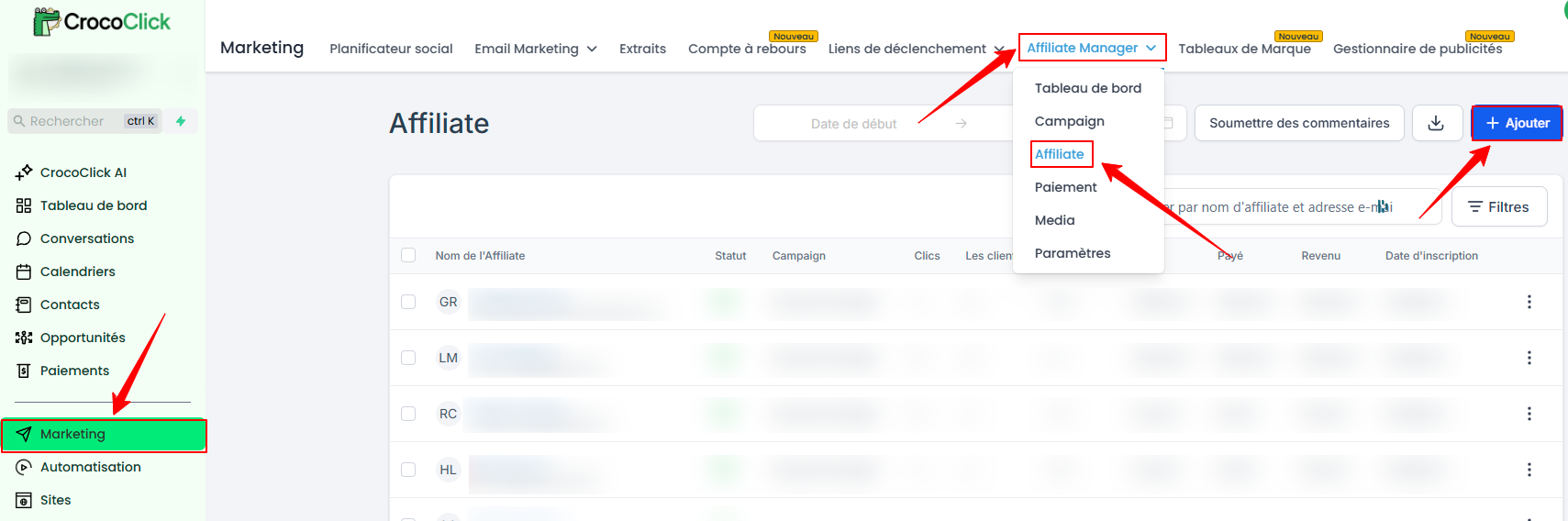Open the three-dot menu for GR row
The height and width of the screenshot is (521, 1568).
click(1529, 302)
